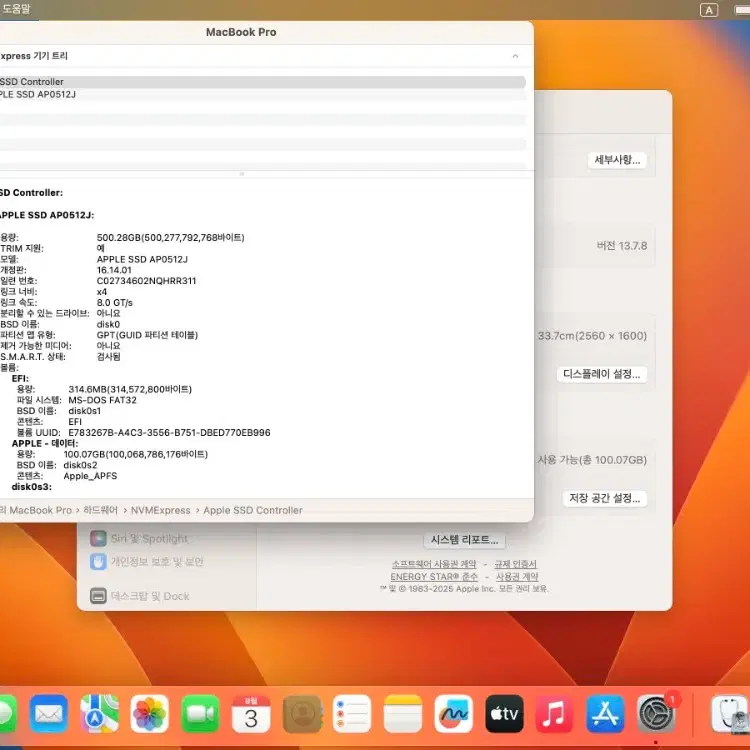
Task: Launch Freeform from the dock
Action: pos(453,714)
